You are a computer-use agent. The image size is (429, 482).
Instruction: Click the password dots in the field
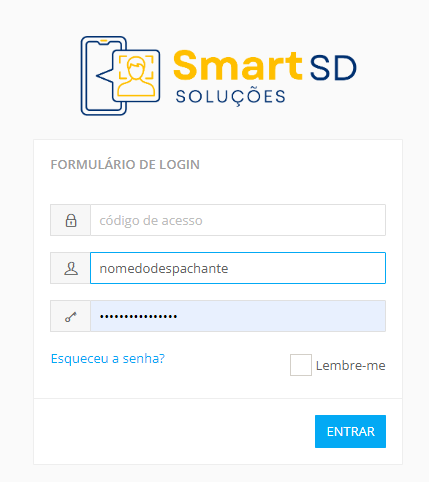tap(138, 317)
